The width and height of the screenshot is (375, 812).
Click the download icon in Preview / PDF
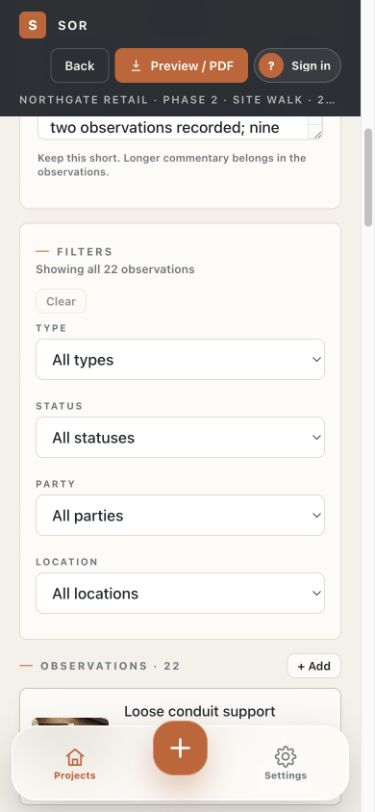click(136, 66)
